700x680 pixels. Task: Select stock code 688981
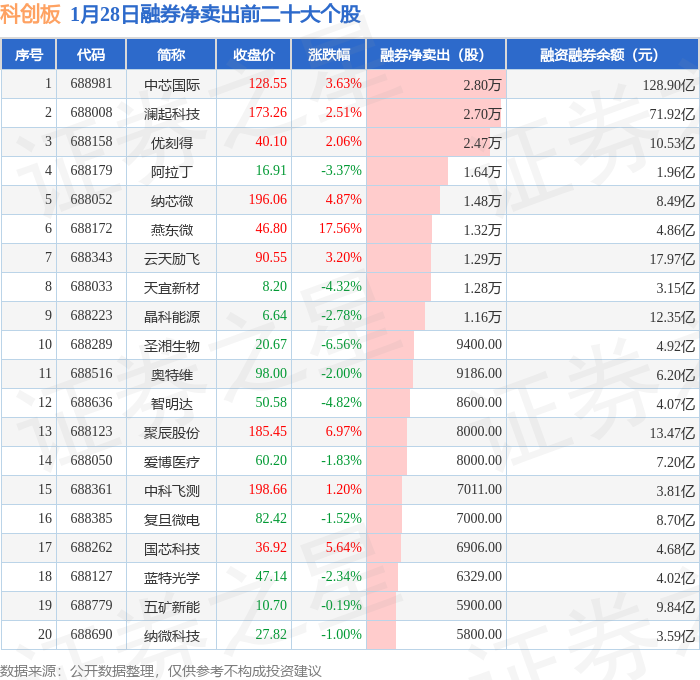[x=91, y=83]
